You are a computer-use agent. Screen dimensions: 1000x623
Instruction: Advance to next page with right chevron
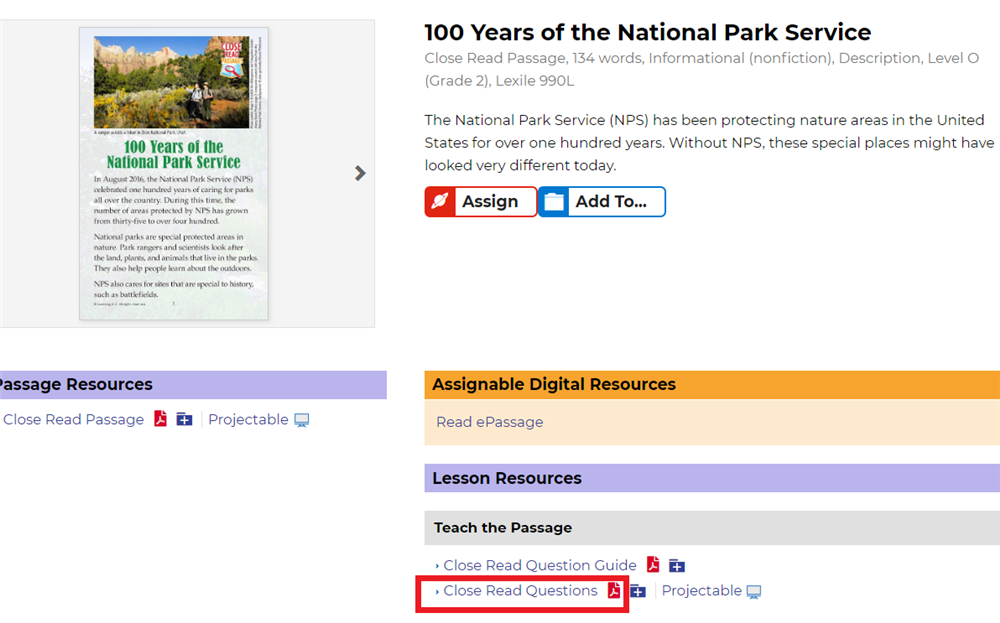click(360, 173)
